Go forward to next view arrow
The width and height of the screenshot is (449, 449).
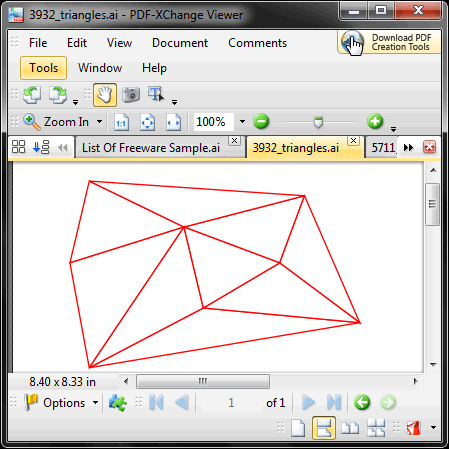[x=388, y=402]
